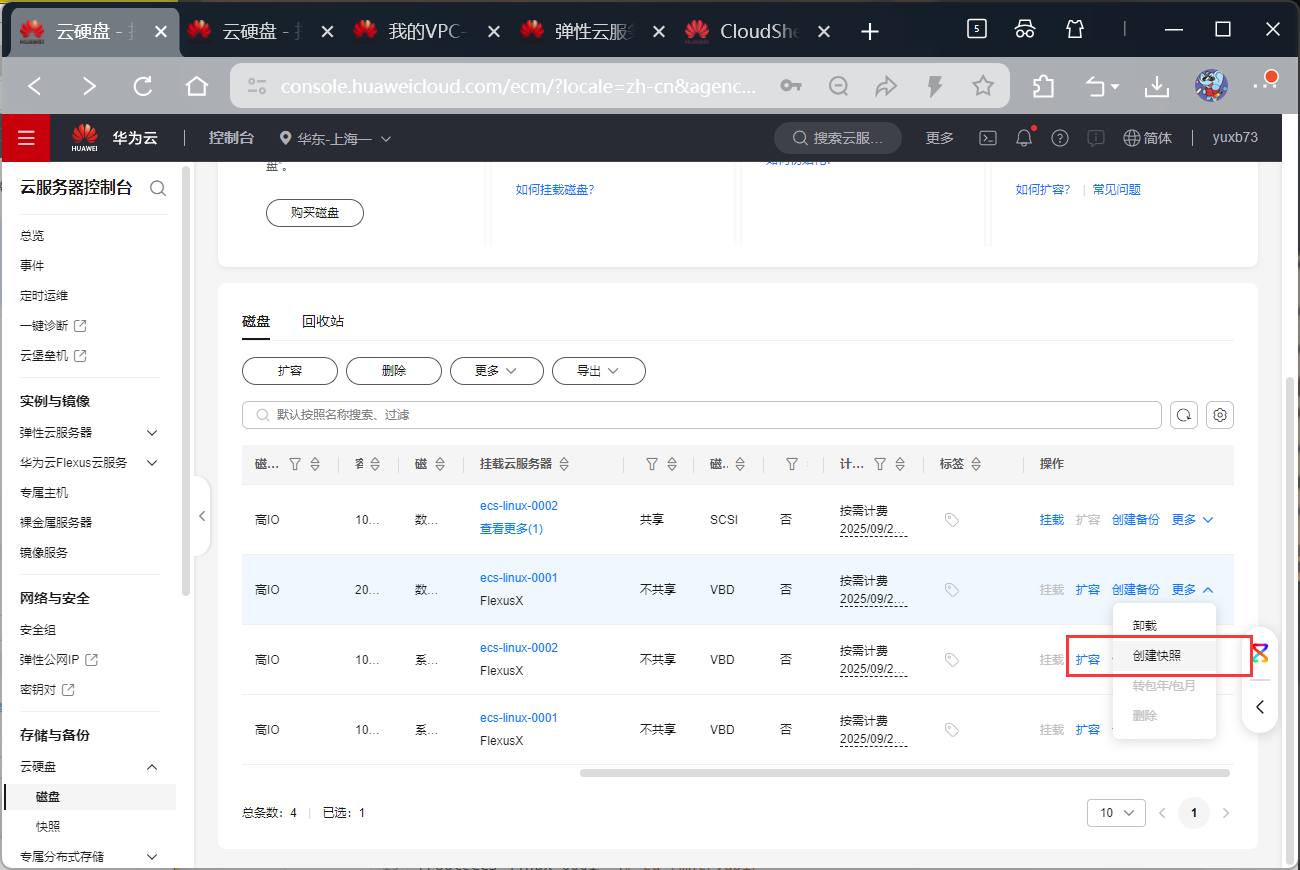The width and height of the screenshot is (1300, 870).
Task: Open the page size dropdown showing 10
Action: point(1116,813)
